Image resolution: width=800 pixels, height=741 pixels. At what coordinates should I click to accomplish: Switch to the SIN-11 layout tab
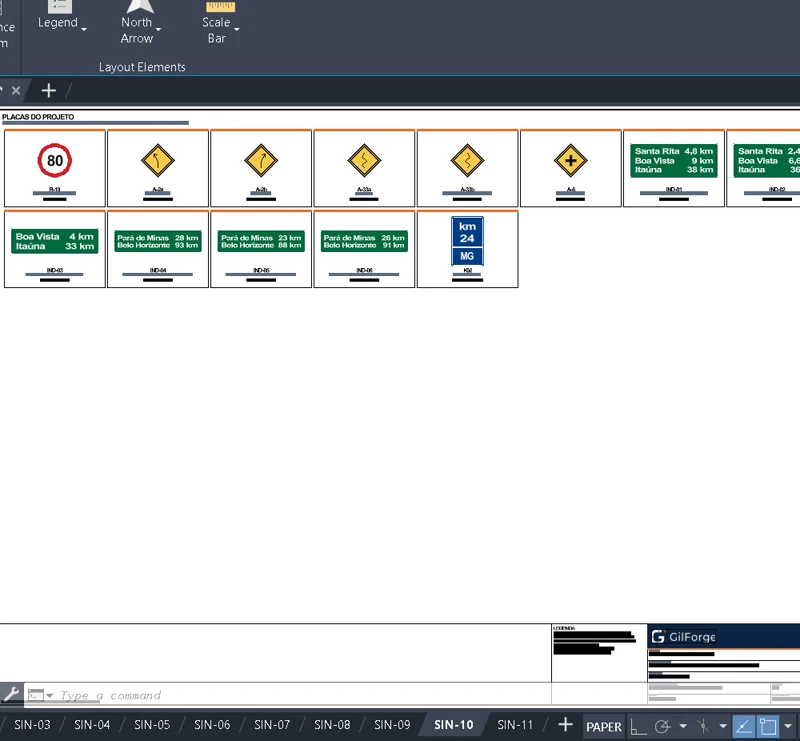point(515,725)
